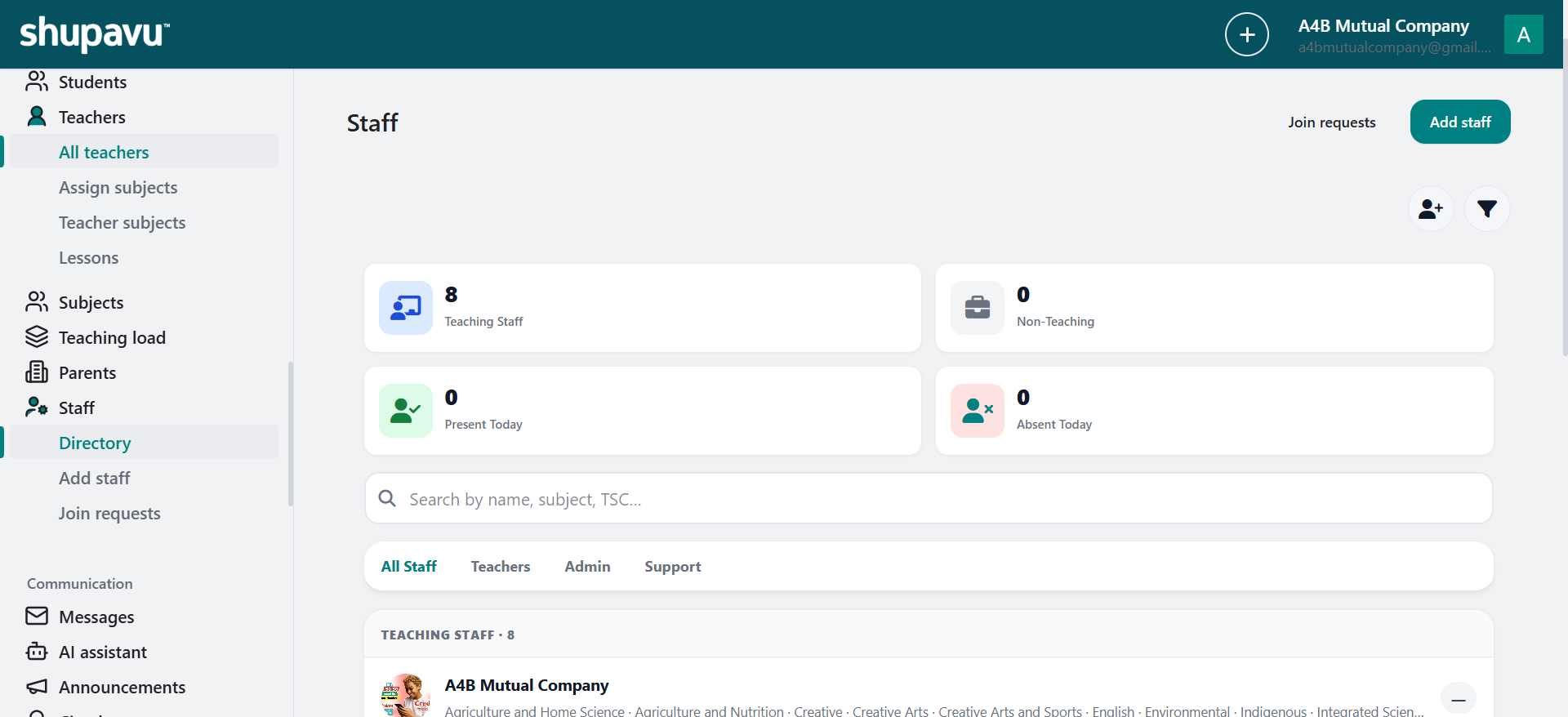Click the Students sidebar icon
1568x717 pixels.
pos(37,82)
